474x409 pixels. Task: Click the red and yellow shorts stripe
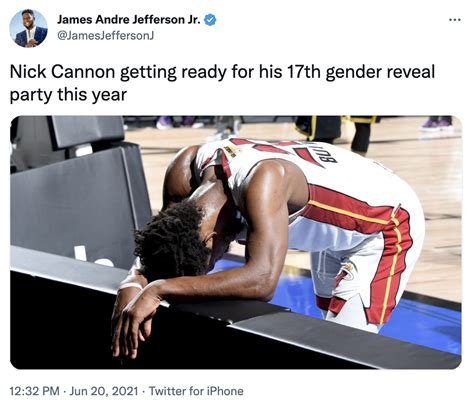point(392,263)
